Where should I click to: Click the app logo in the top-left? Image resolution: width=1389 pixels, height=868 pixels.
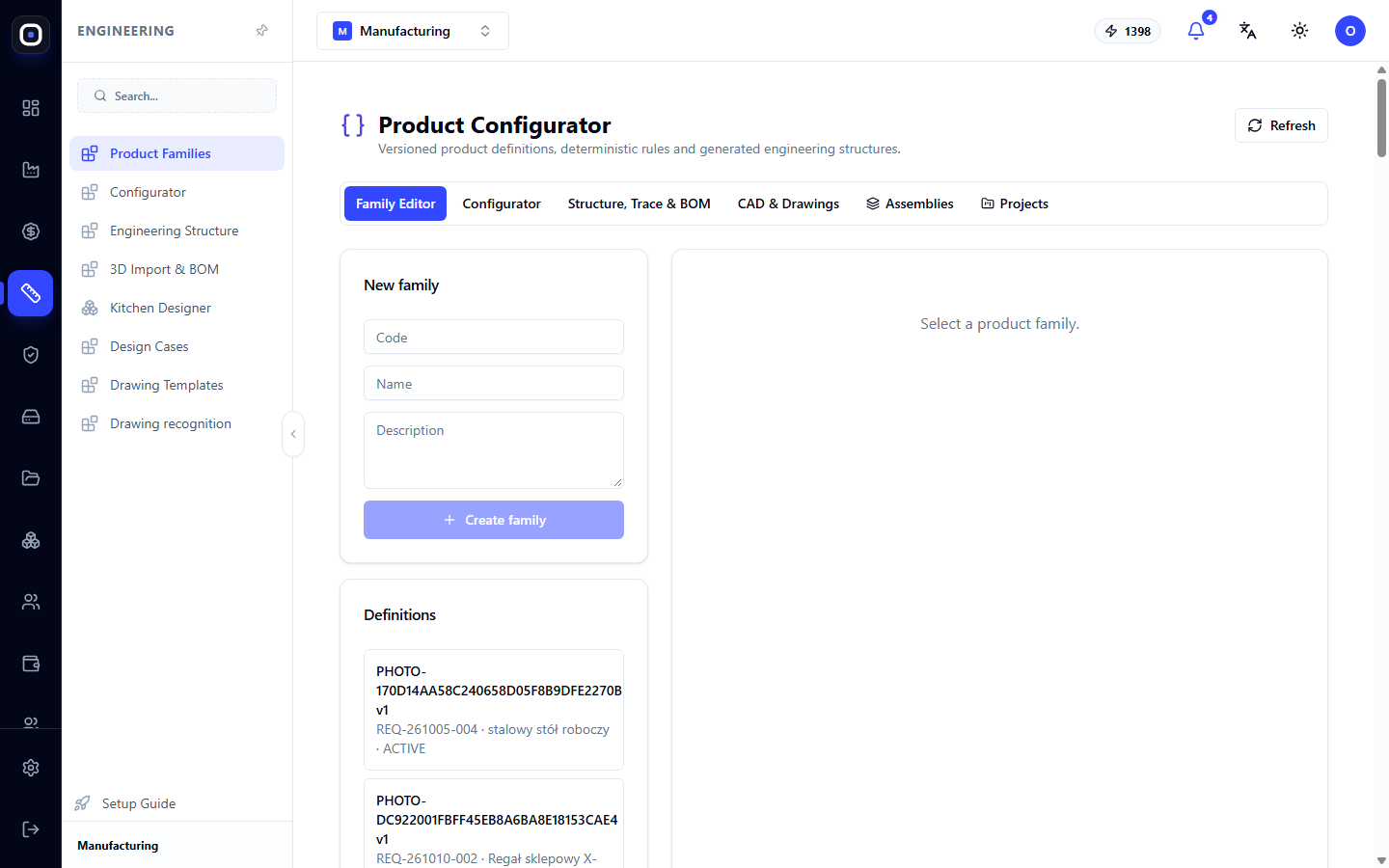click(31, 35)
